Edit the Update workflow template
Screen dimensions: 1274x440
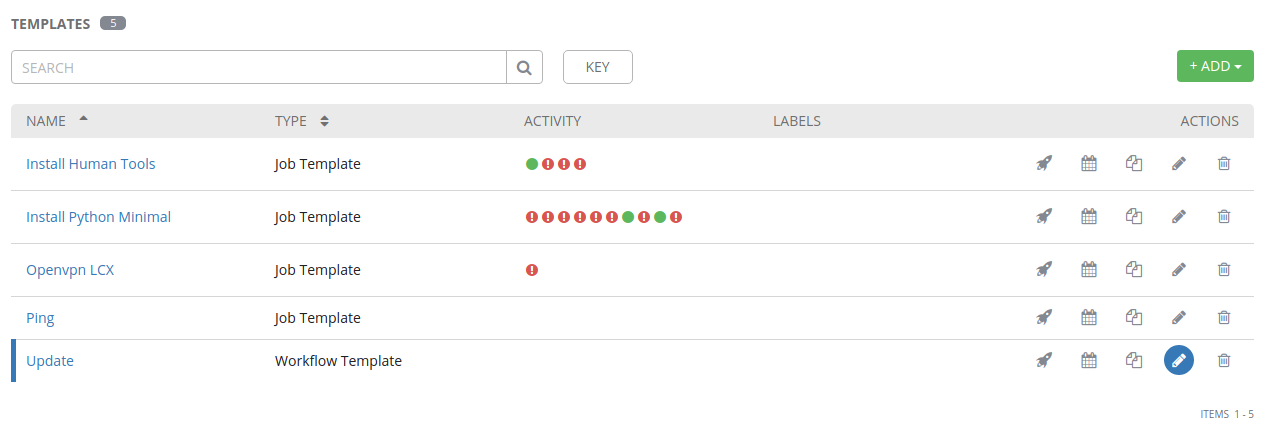click(1179, 360)
